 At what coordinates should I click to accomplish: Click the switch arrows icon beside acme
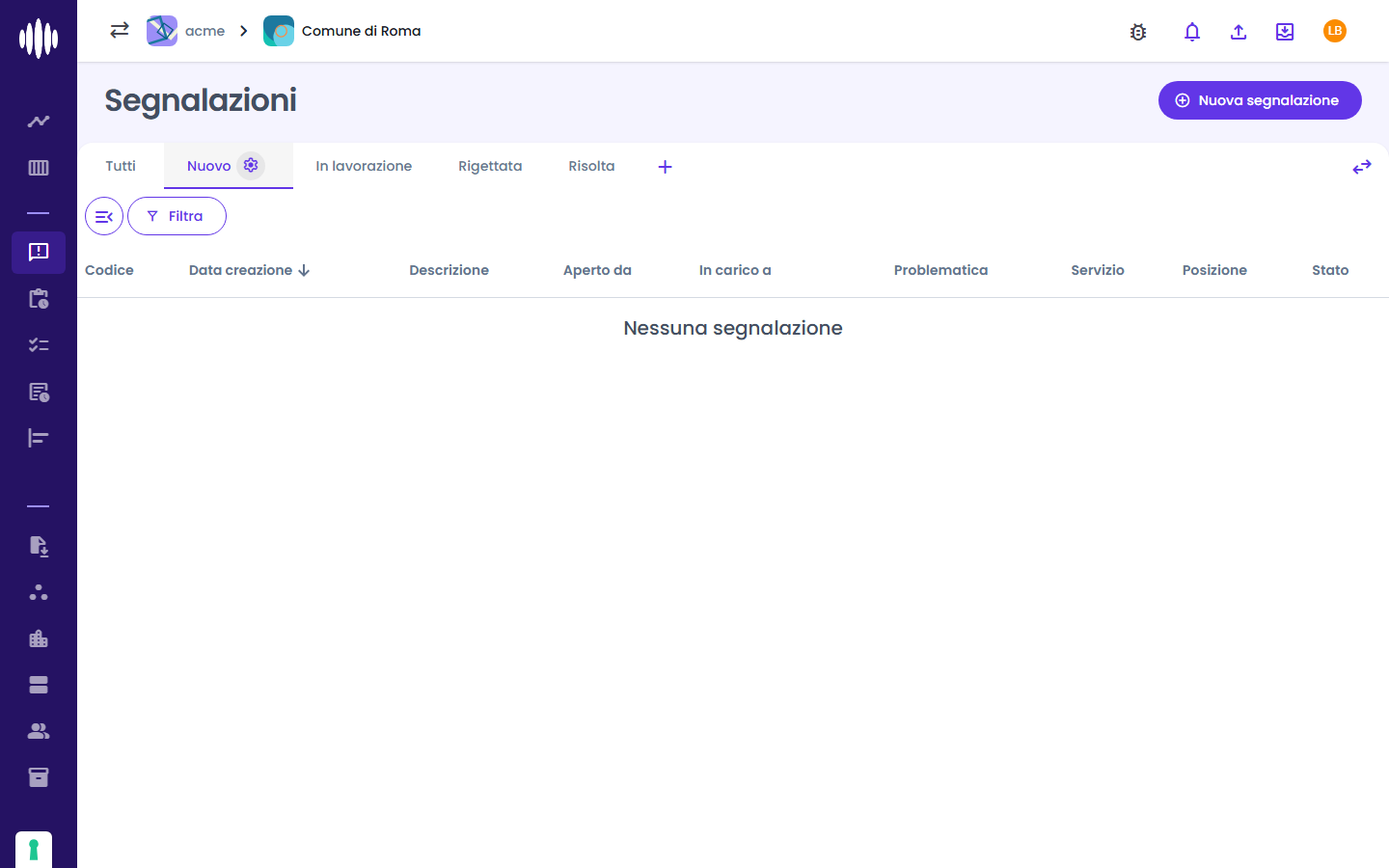(120, 31)
